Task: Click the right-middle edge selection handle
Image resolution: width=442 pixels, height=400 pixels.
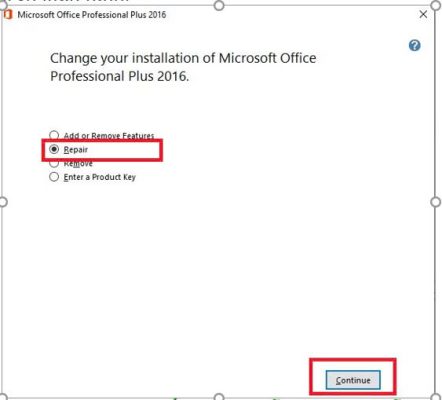Action: pyautogui.click(x=436, y=202)
